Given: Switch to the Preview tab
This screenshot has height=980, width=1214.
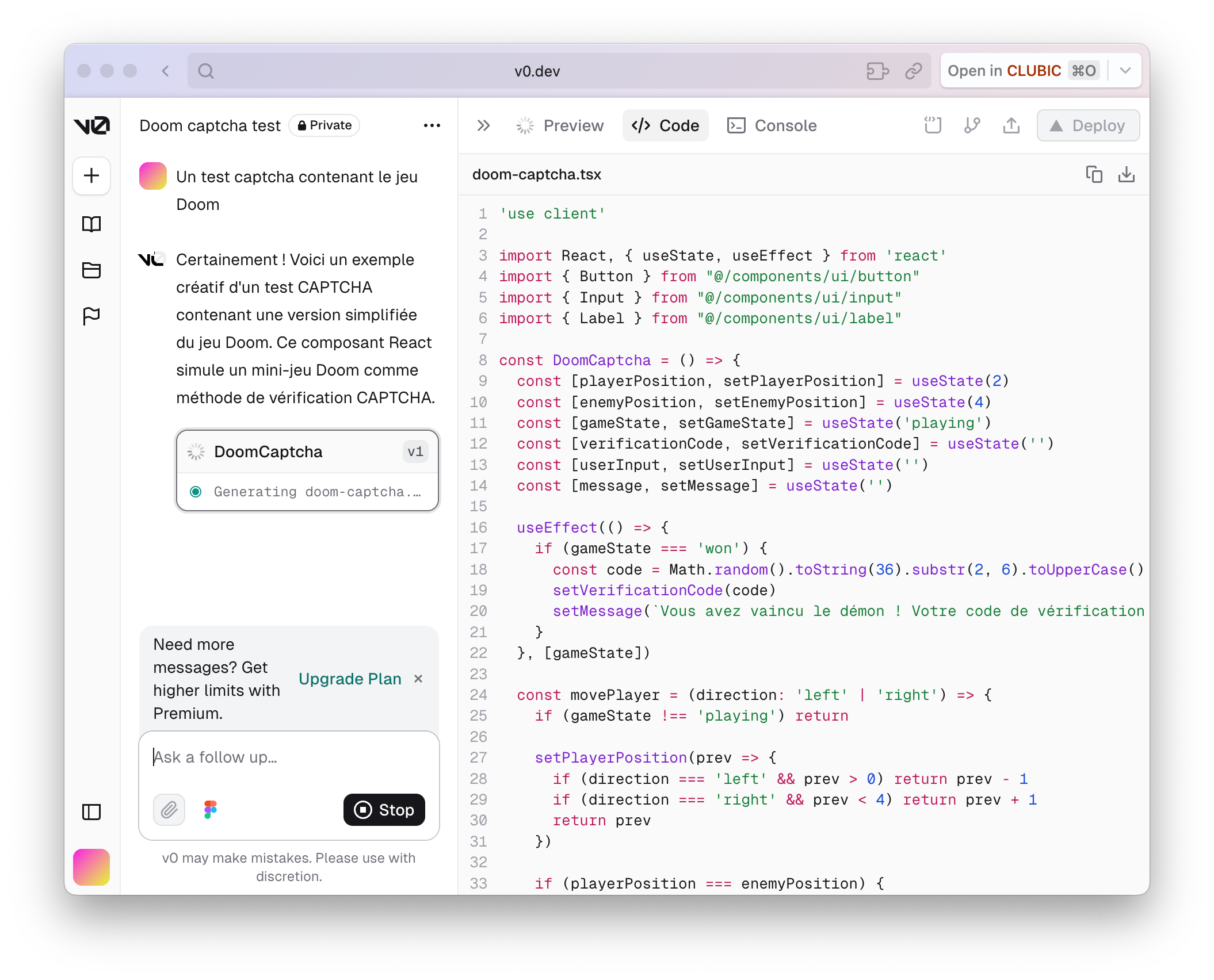Looking at the screenshot, I should tap(560, 125).
